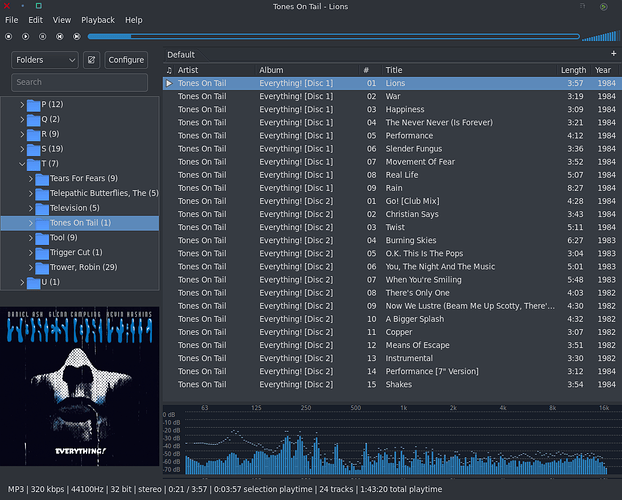
Task: Sort tracks by the Length column header
Action: tap(573, 70)
